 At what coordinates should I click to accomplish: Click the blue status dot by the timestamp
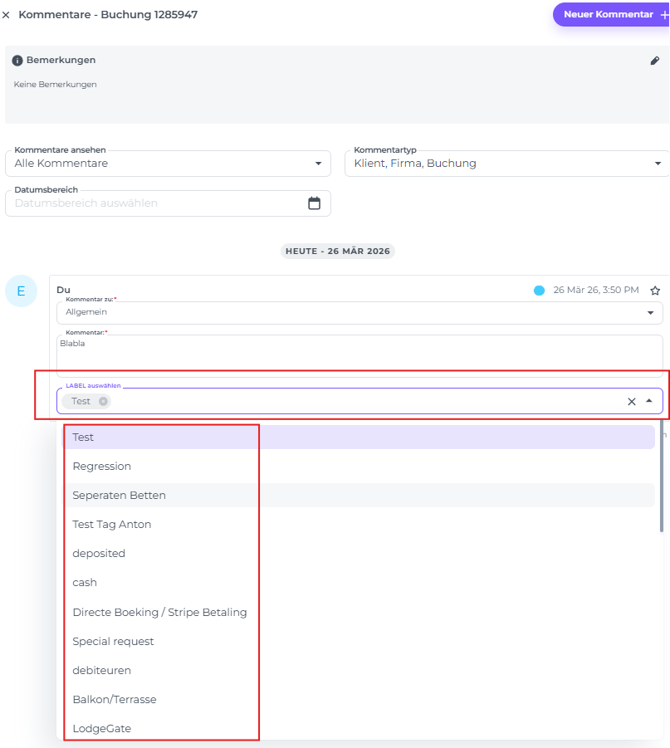pyautogui.click(x=539, y=291)
